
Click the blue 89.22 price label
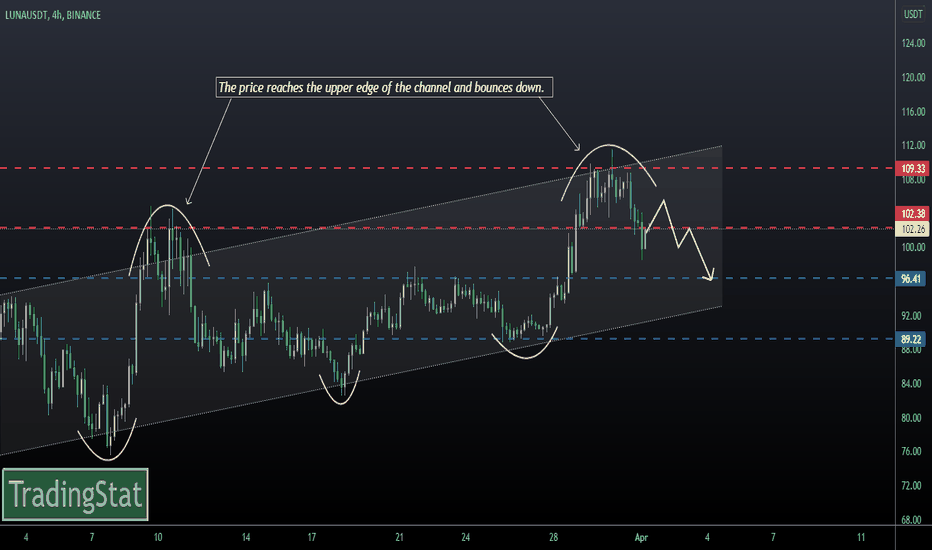pos(911,340)
